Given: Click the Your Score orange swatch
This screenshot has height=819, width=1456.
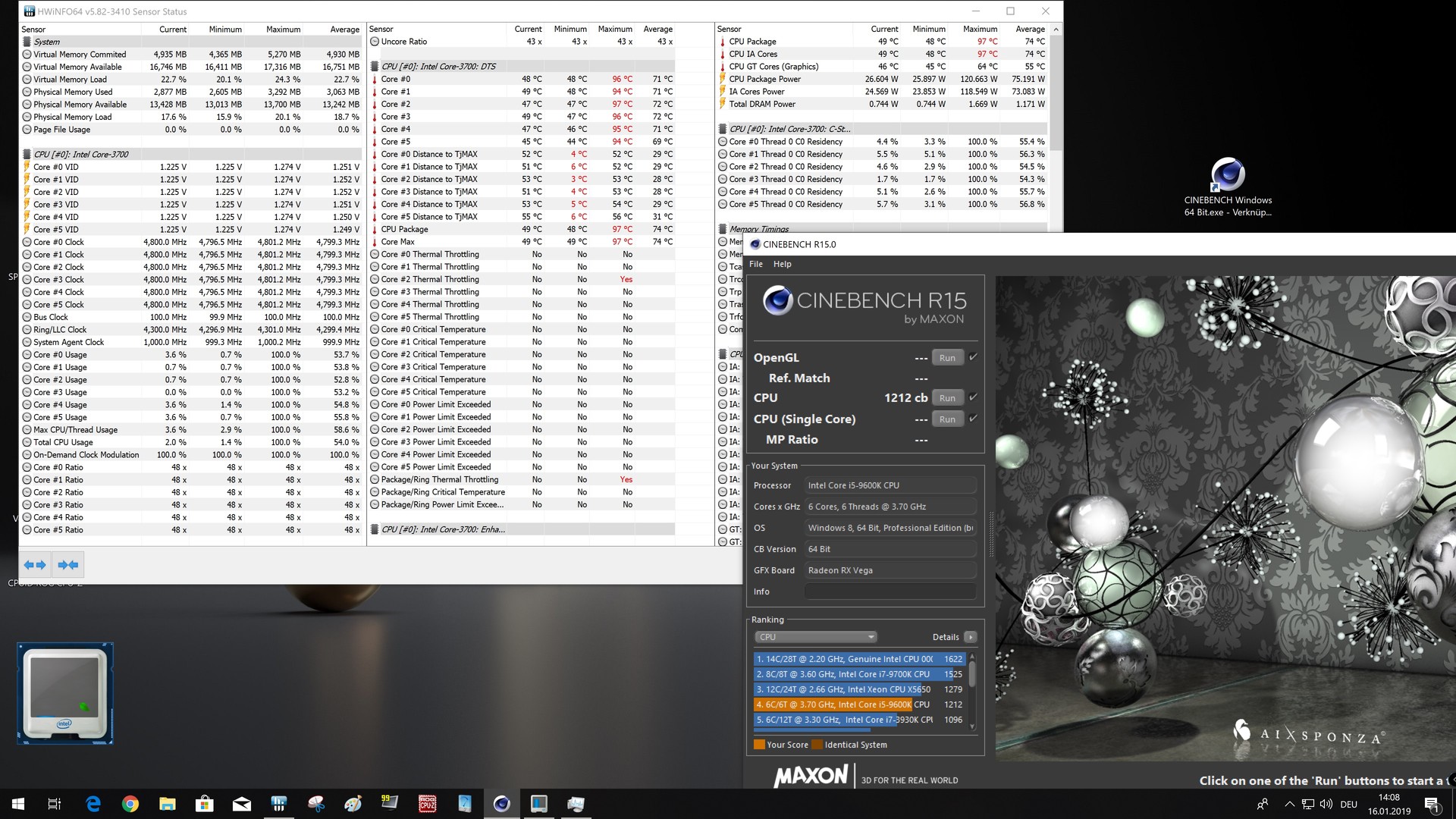Looking at the screenshot, I should pyautogui.click(x=759, y=745).
